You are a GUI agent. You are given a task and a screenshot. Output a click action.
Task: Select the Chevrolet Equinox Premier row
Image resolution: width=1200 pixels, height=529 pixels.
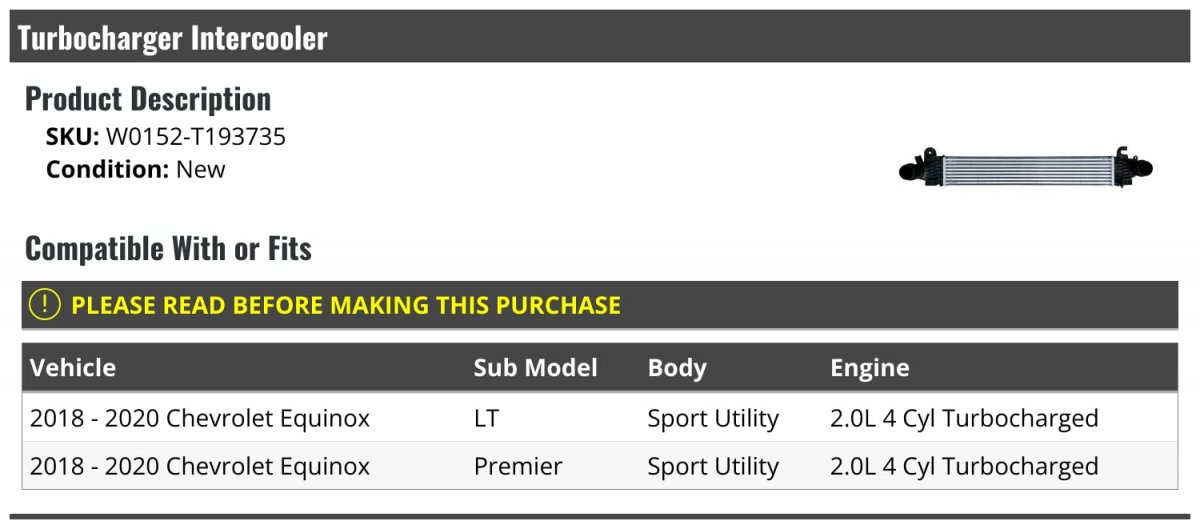(600, 466)
